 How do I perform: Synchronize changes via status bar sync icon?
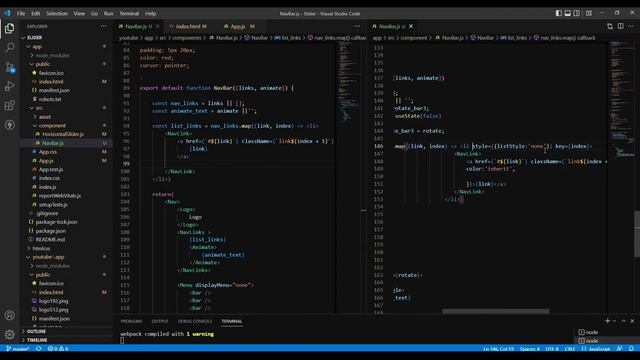tap(38, 349)
